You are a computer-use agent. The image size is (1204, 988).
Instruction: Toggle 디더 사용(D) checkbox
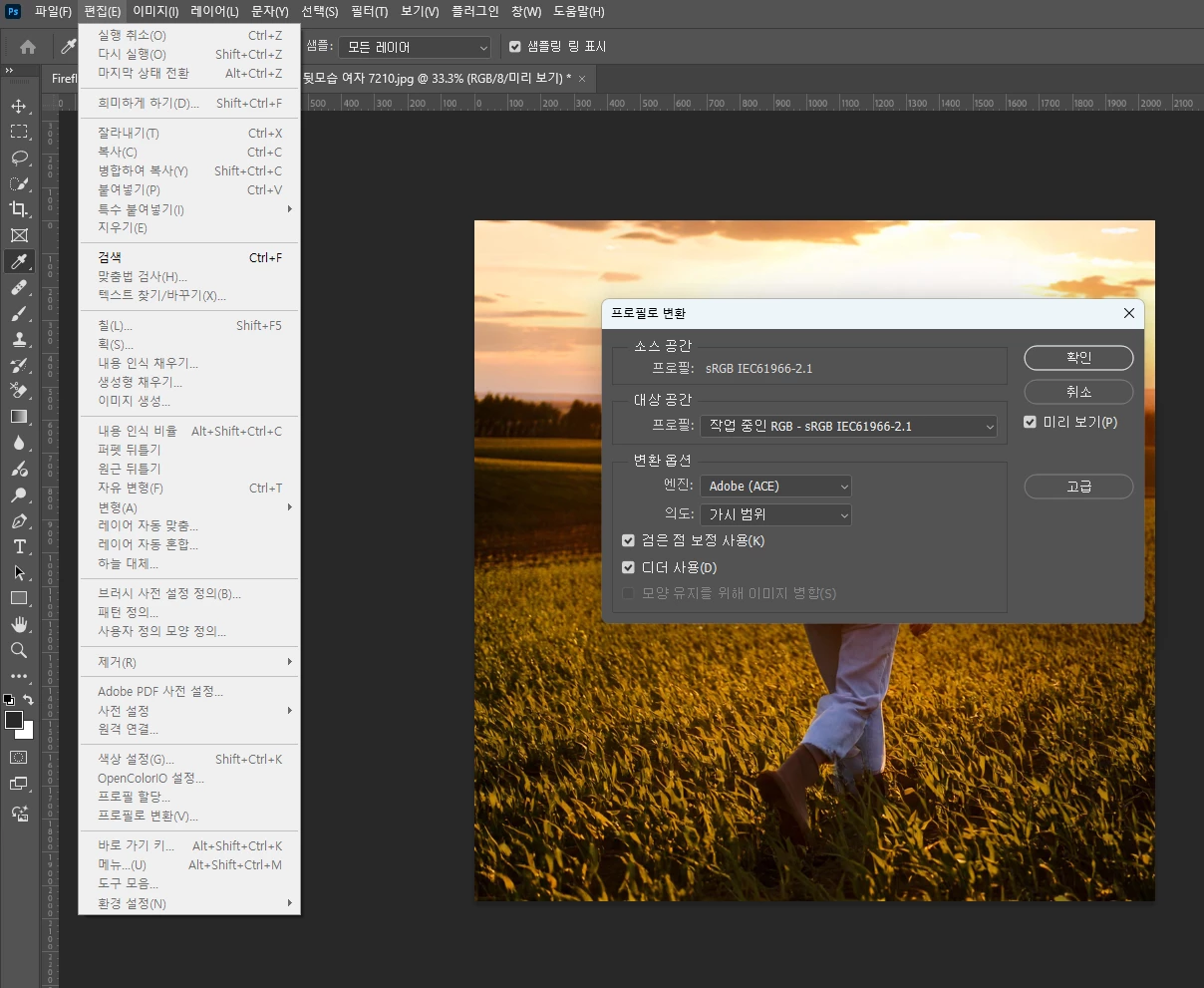tap(628, 567)
